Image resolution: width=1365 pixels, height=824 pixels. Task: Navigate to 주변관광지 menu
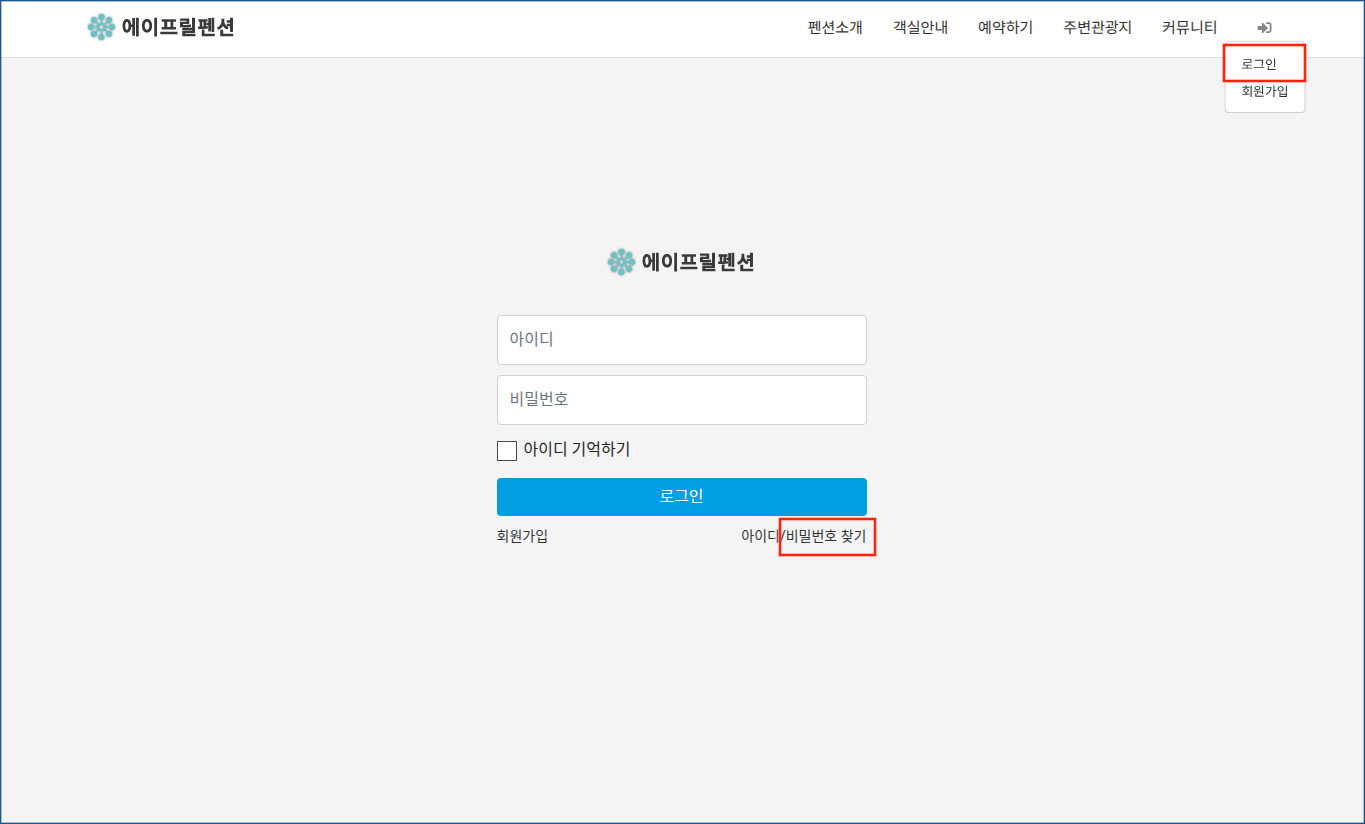[x=1097, y=28]
